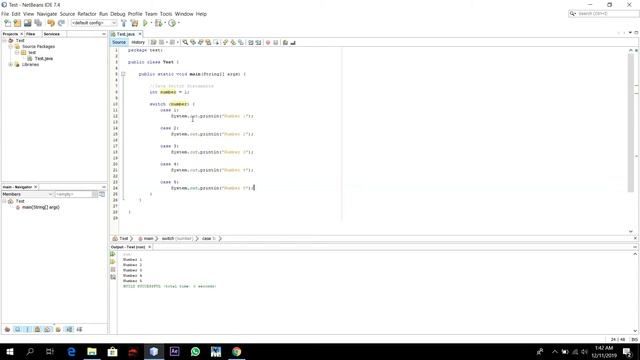Switch editor to Source view

pyautogui.click(x=119, y=42)
